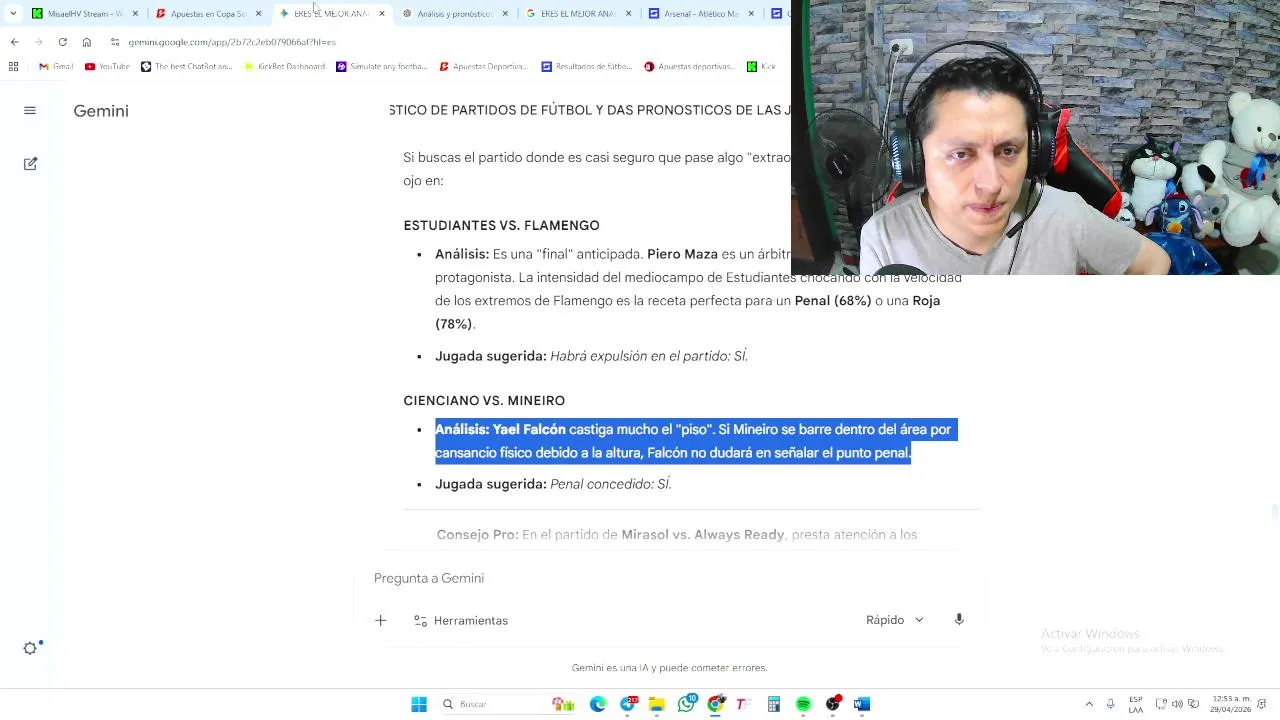The height and width of the screenshot is (720, 1280).
Task: Switch ESP LAA keyboard language
Action: [1136, 704]
